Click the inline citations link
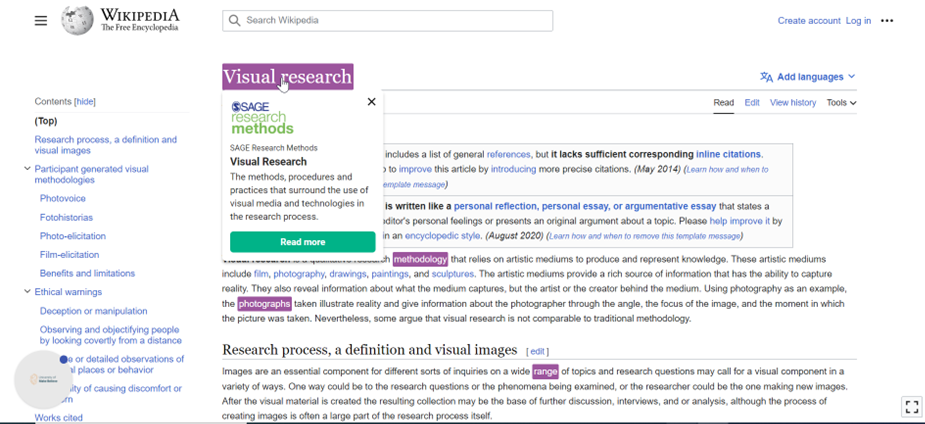Viewport: 925px width, 424px height. [x=728, y=155]
